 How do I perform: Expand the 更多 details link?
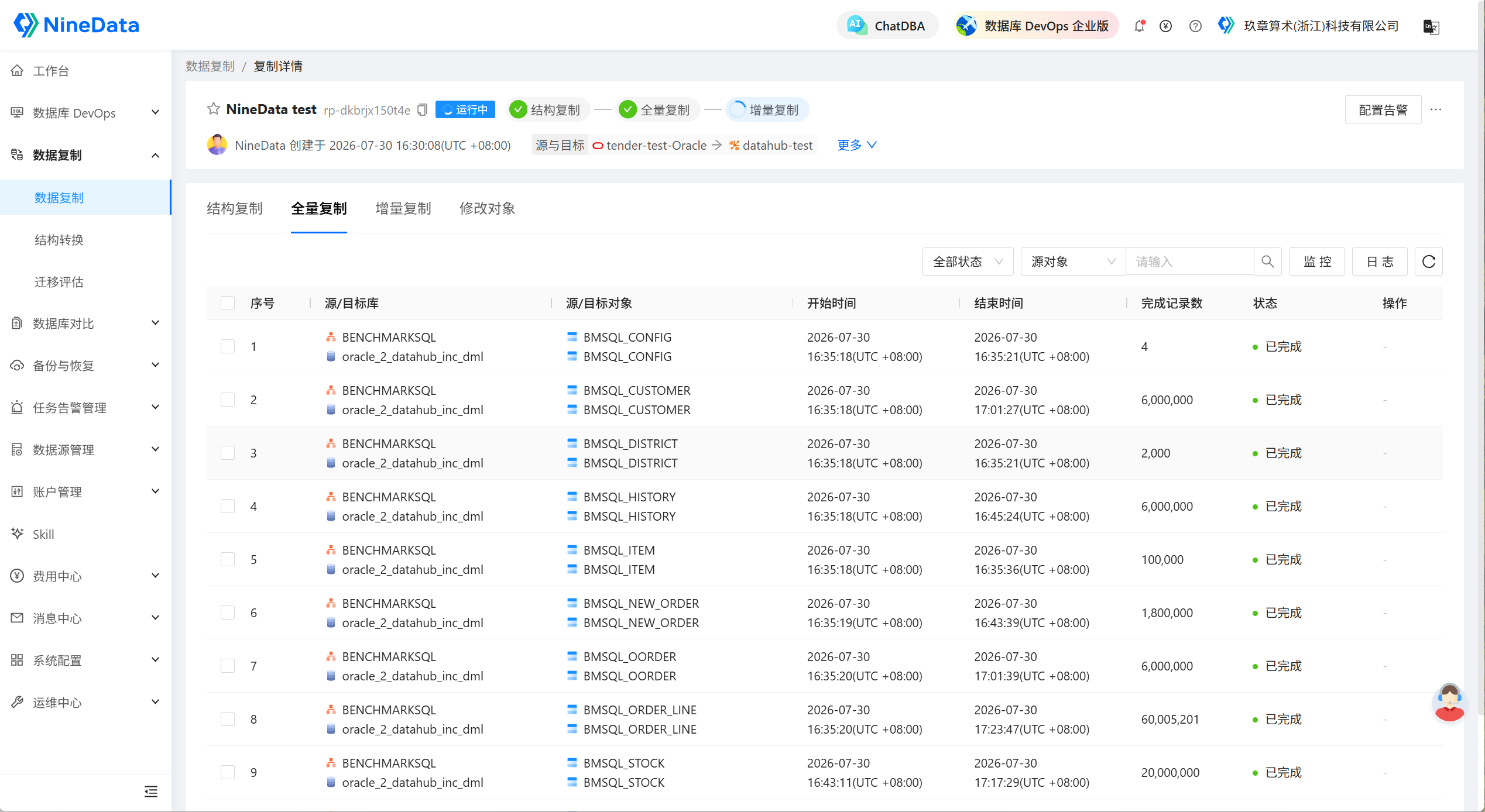tap(857, 145)
